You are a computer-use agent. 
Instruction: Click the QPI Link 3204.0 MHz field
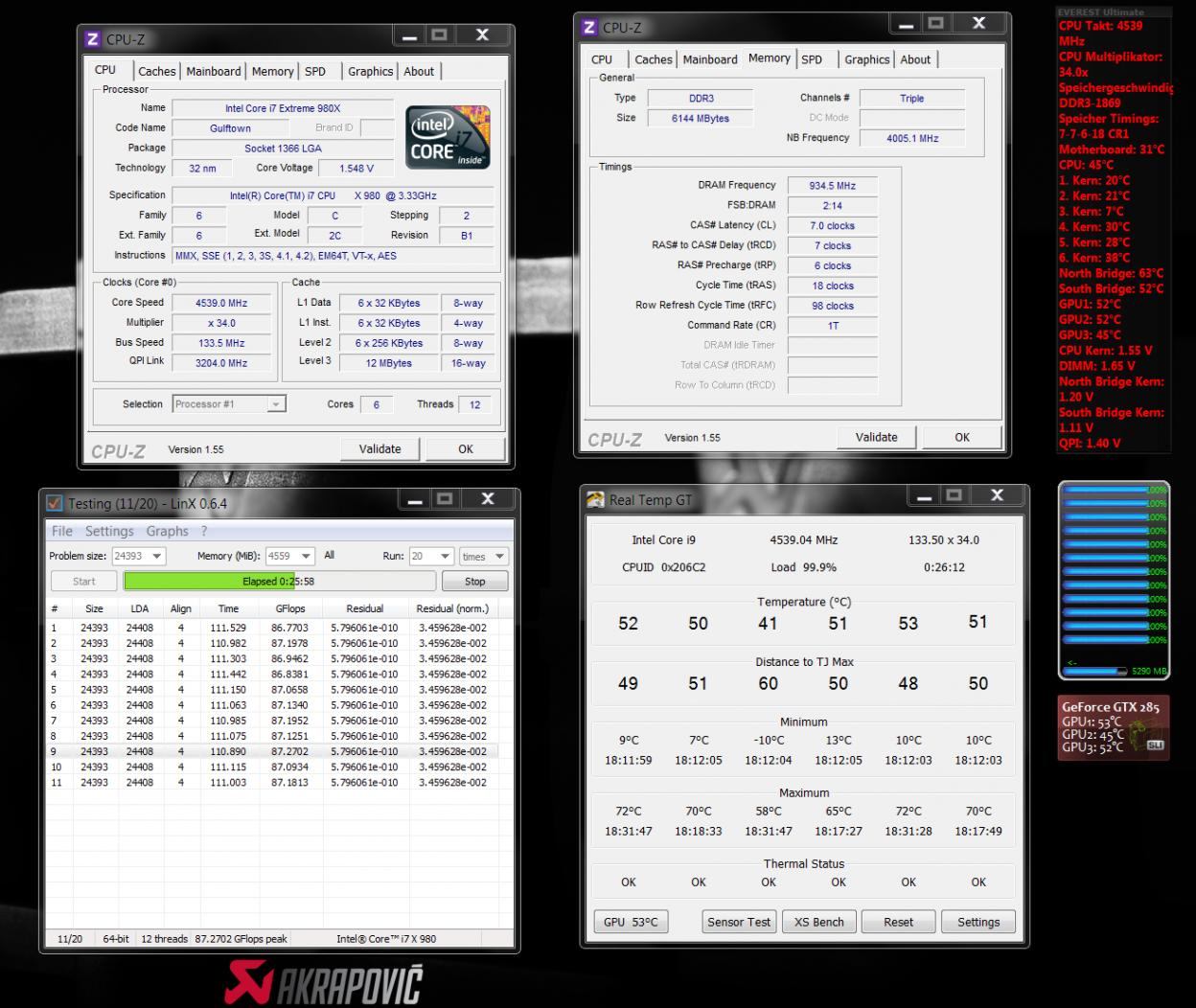coord(221,363)
